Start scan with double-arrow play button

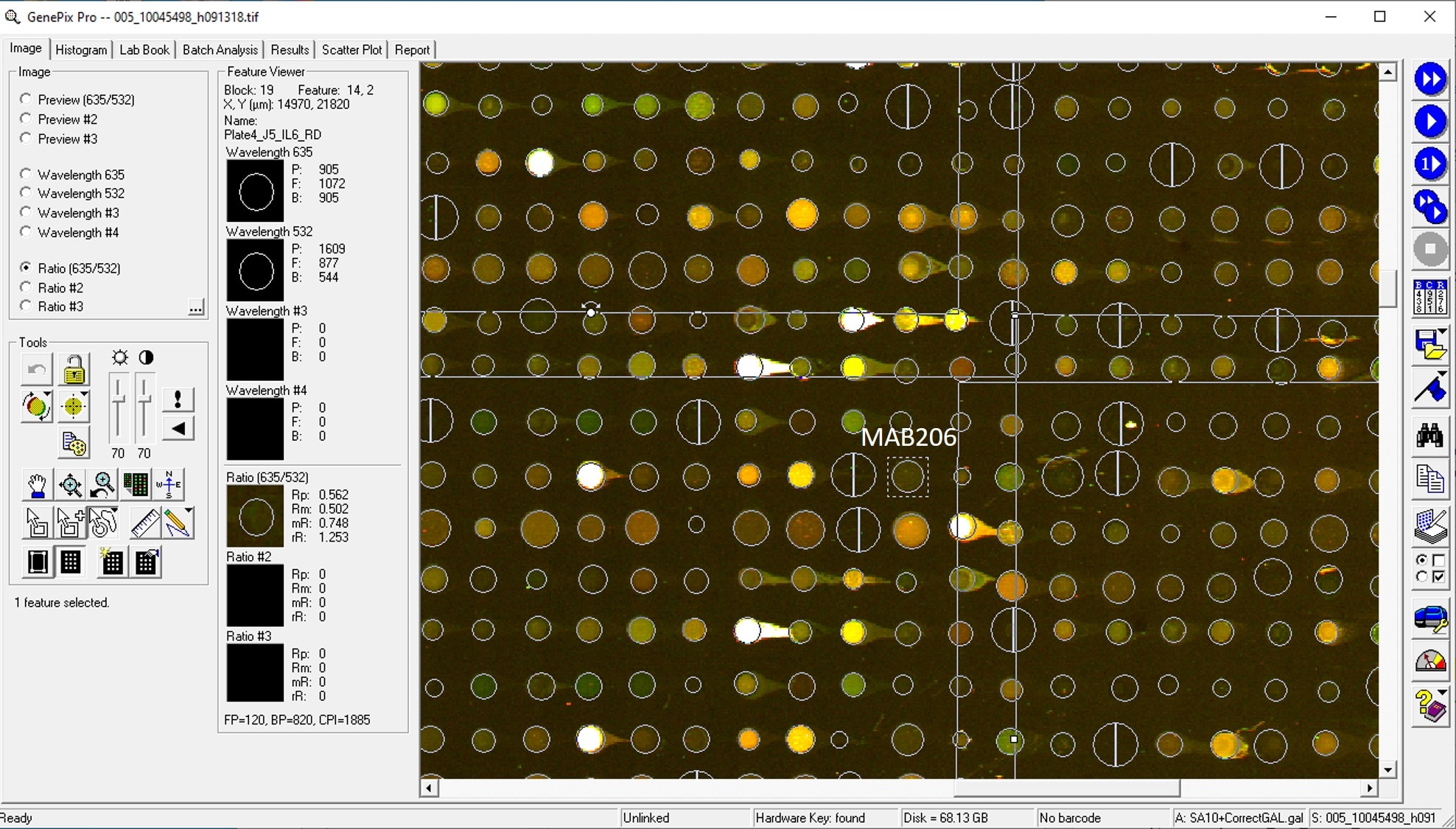pyautogui.click(x=1429, y=79)
